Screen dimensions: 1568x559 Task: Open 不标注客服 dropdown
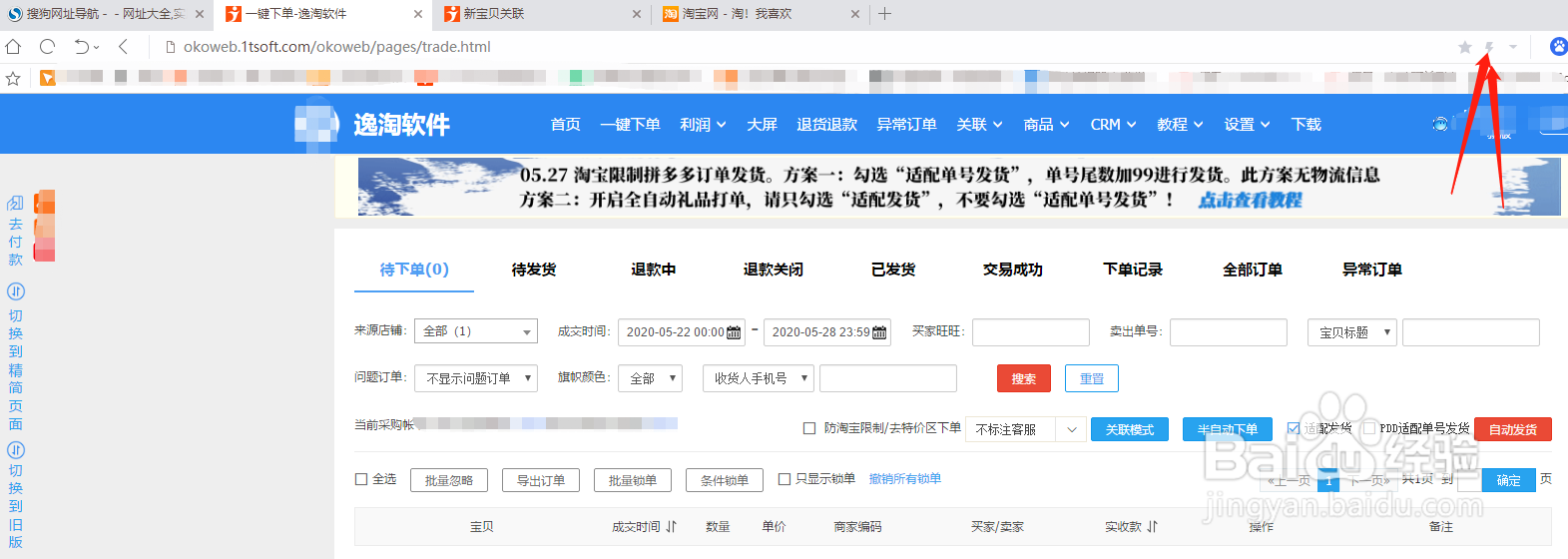(x=1025, y=429)
